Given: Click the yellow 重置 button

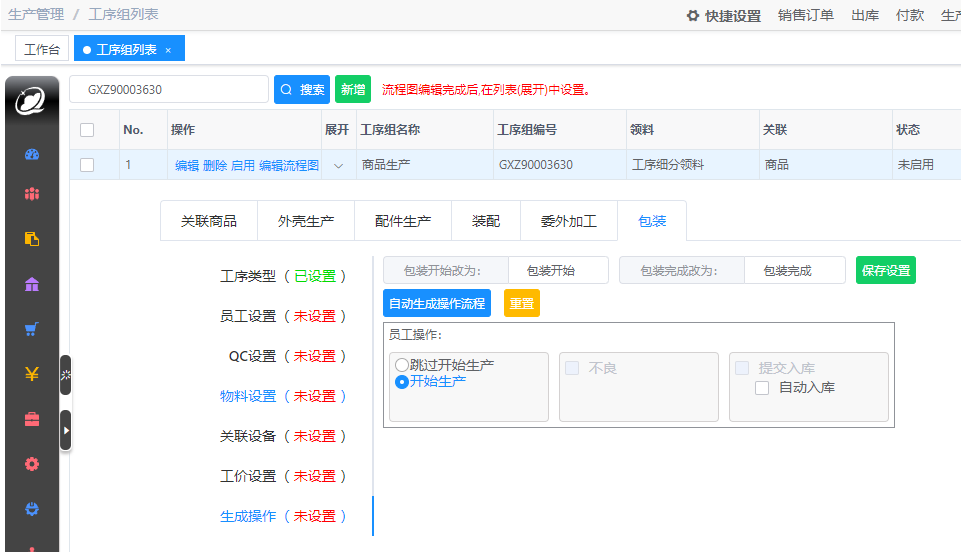Looking at the screenshot, I should (x=522, y=303).
